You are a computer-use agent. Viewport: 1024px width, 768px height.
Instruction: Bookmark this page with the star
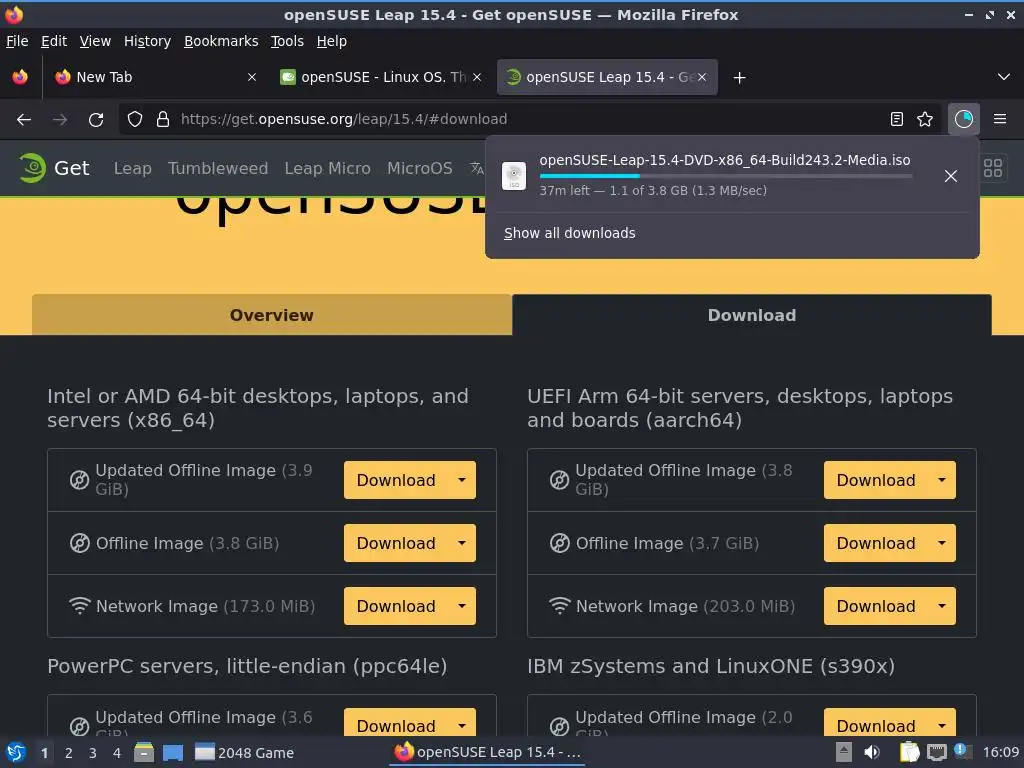(925, 119)
